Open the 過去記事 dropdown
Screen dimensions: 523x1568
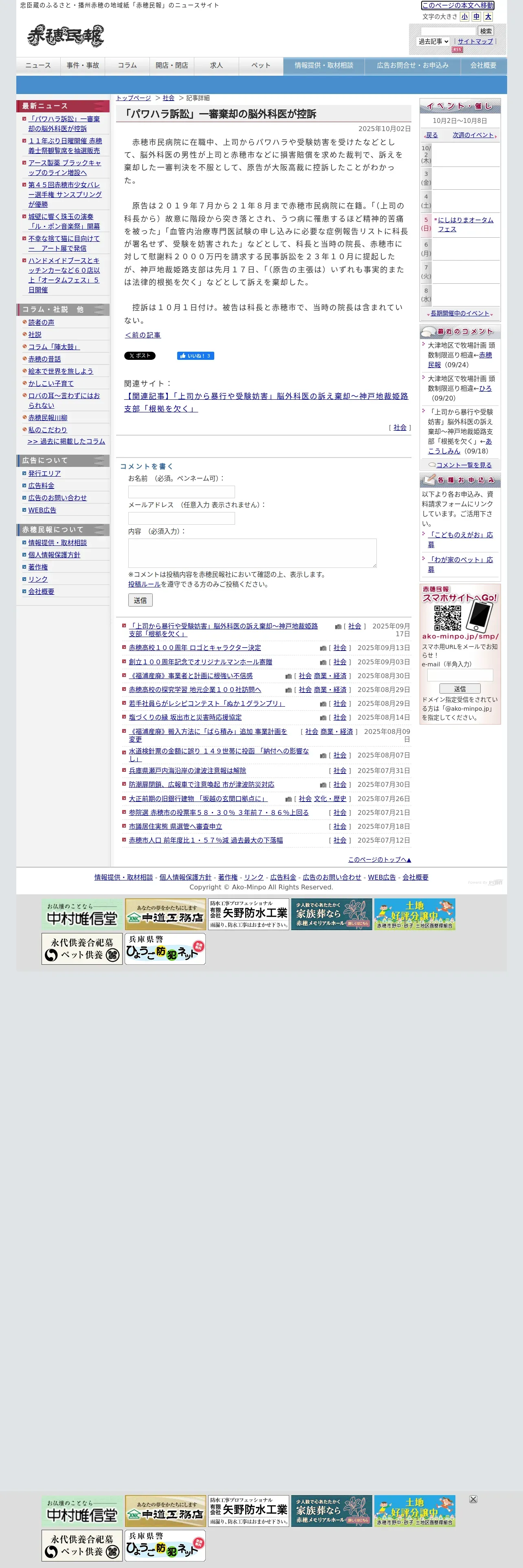433,42
